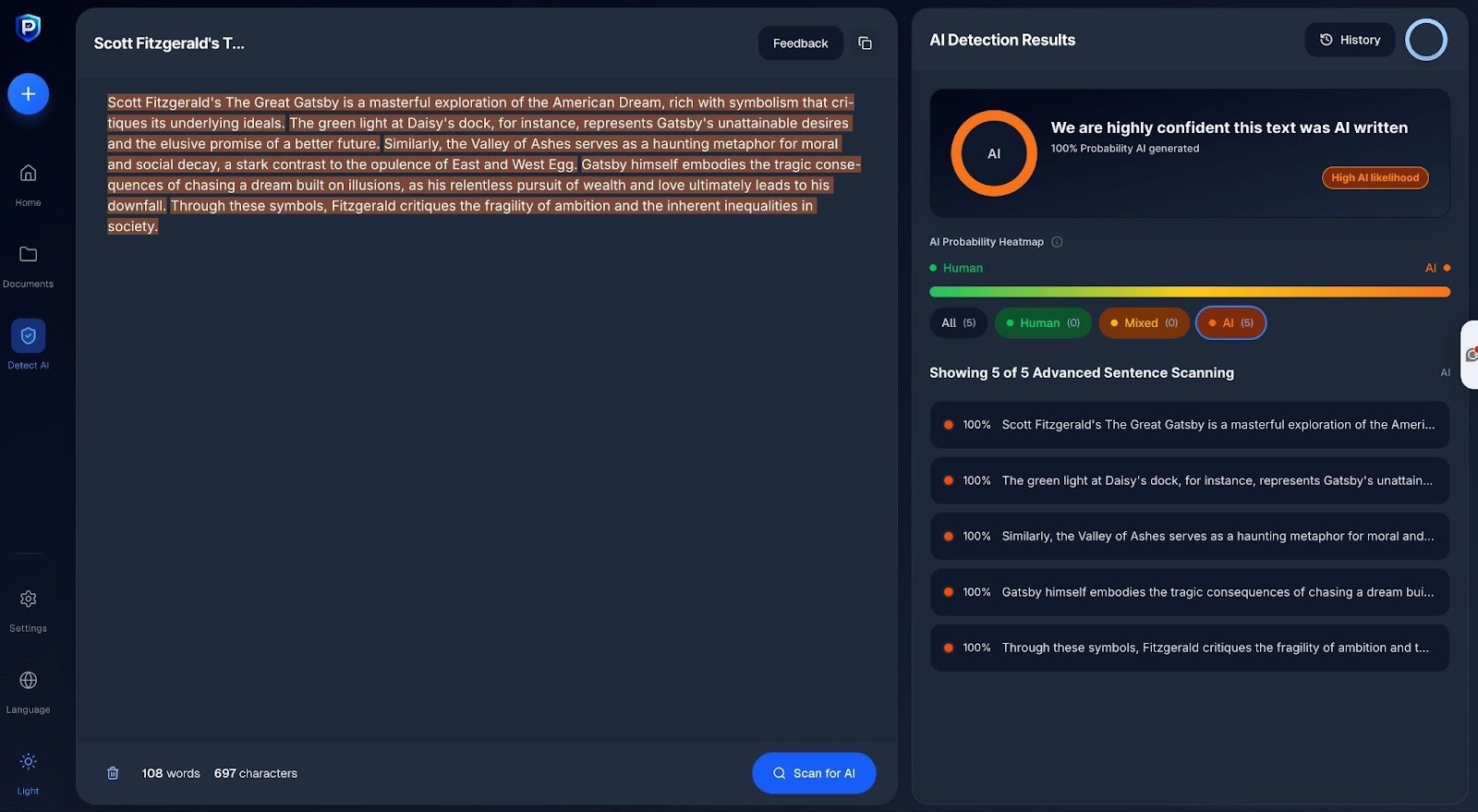
Task: Open the Feedback button
Action: [800, 43]
